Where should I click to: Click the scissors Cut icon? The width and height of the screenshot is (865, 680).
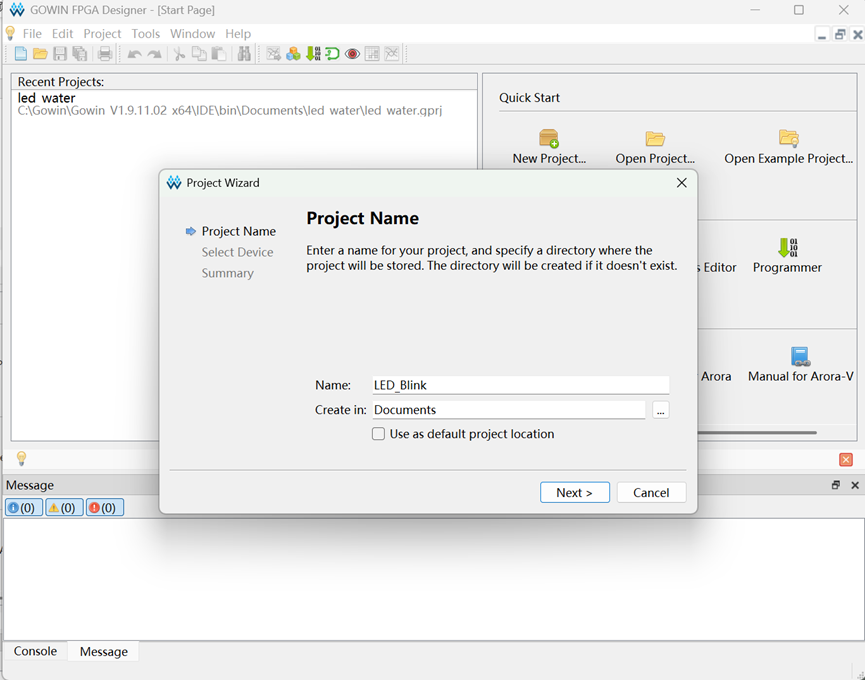[179, 53]
